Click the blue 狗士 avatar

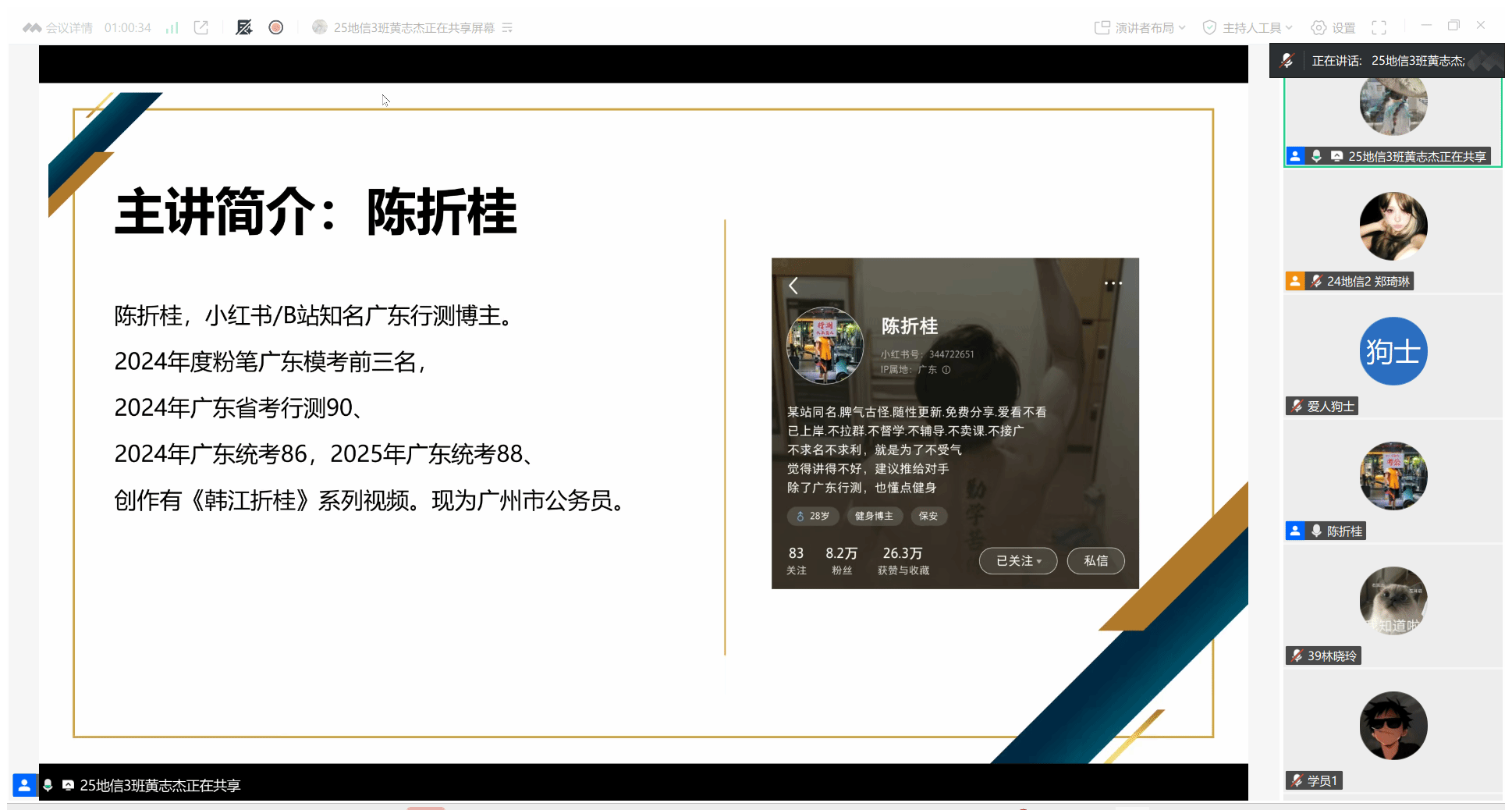[x=1393, y=351]
